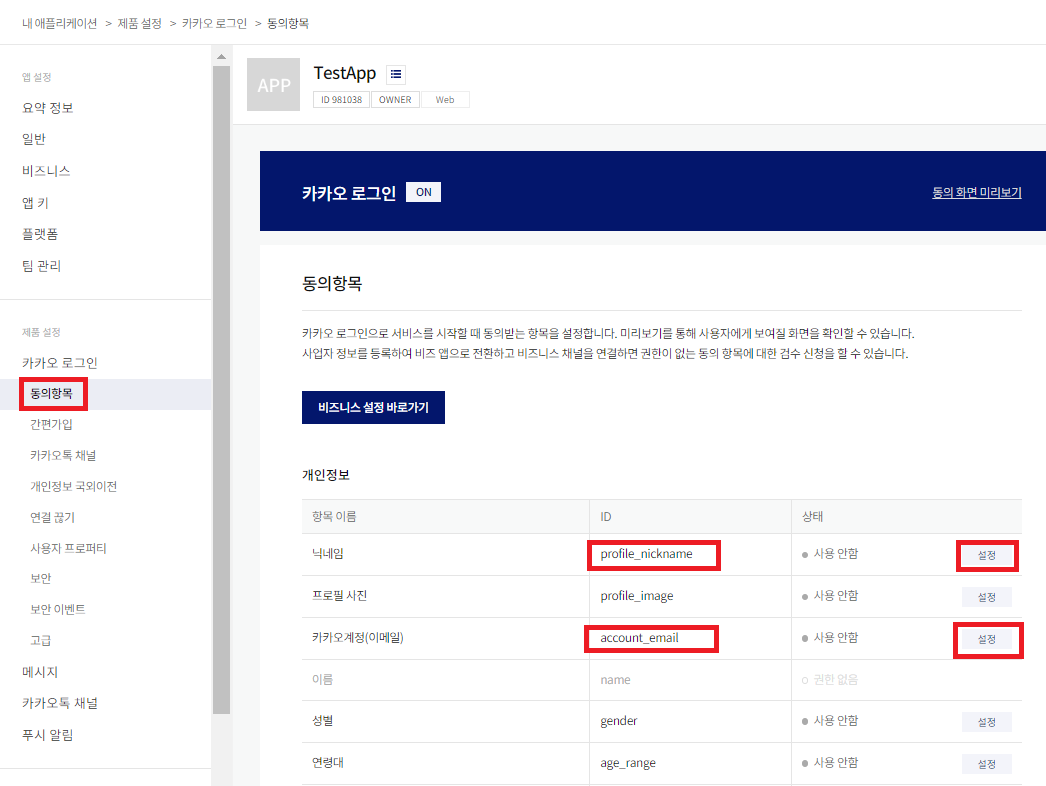Click 설정 button for 연령대 row

987,764
